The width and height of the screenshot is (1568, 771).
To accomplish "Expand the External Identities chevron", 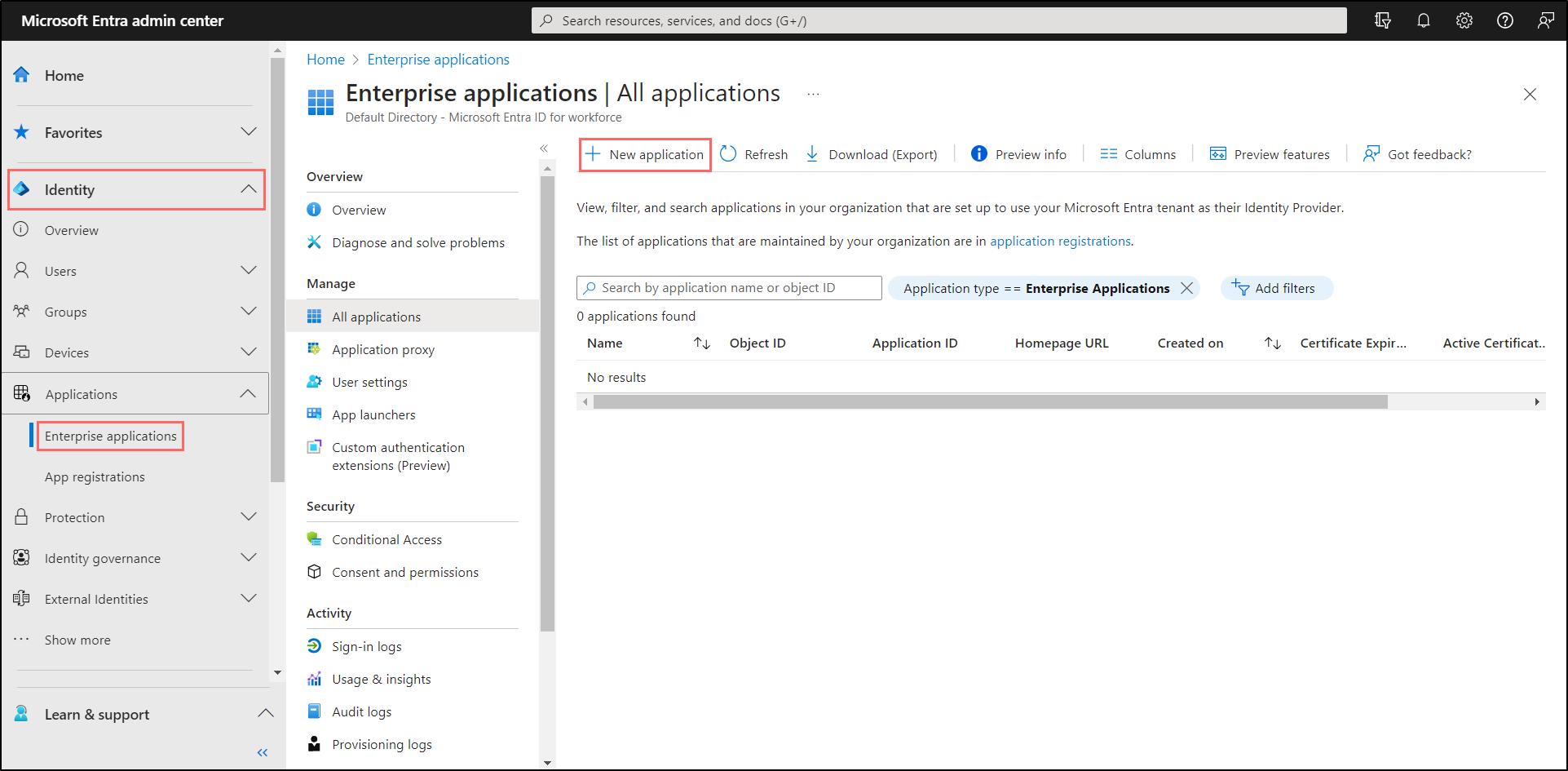I will (x=249, y=599).
